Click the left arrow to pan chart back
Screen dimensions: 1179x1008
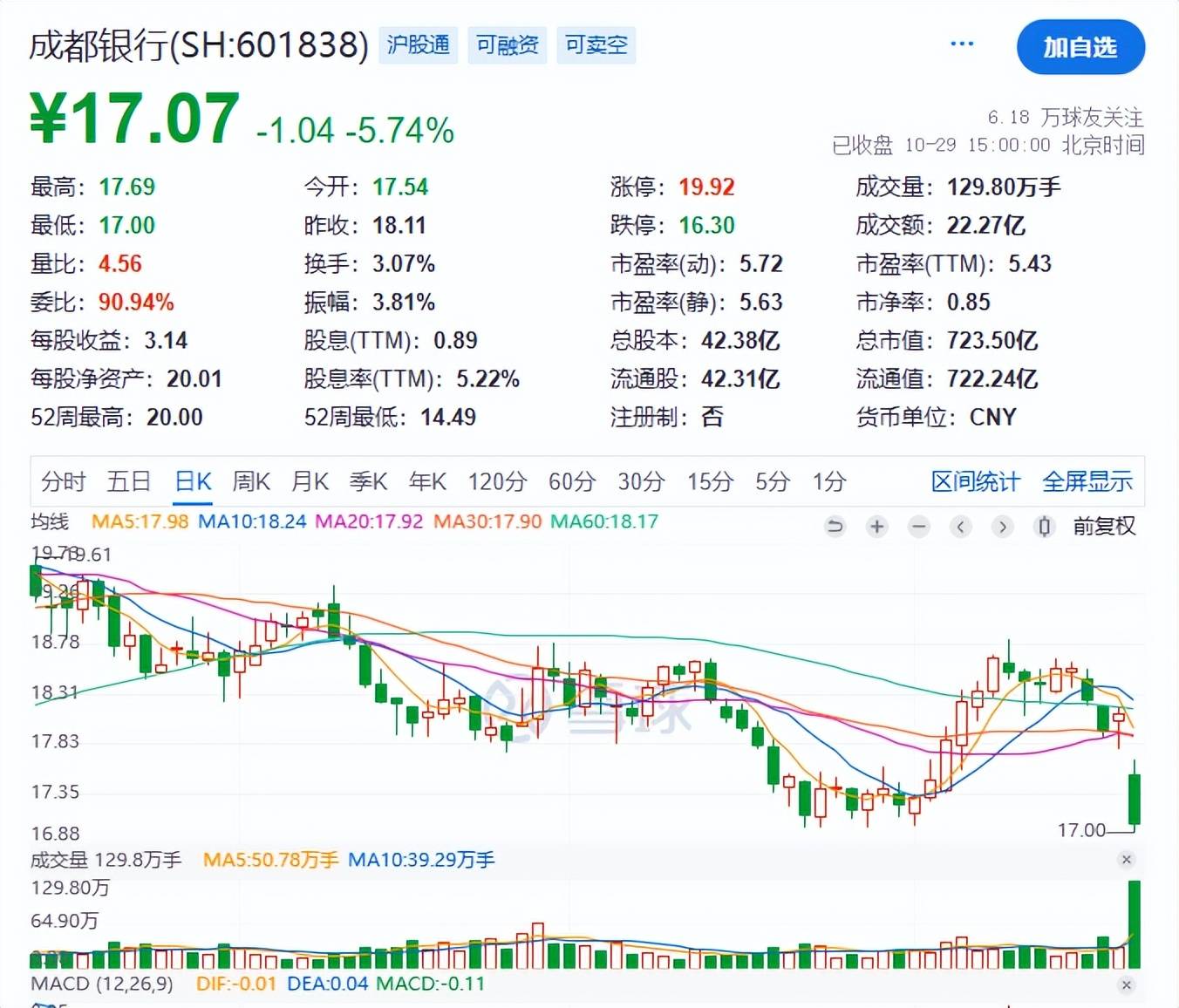(x=960, y=527)
